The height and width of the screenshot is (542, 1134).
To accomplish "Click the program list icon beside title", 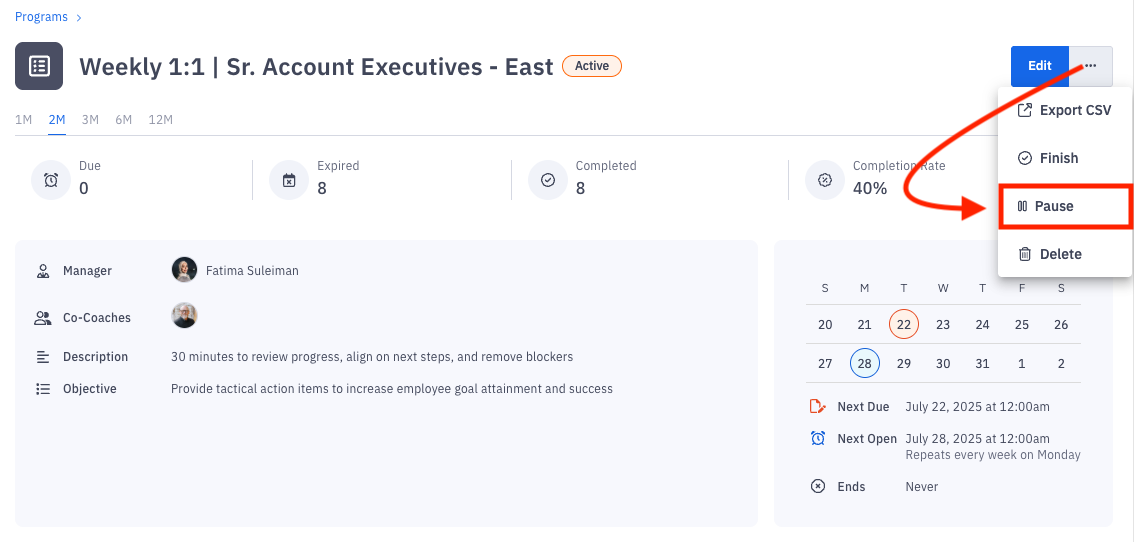I will [39, 66].
